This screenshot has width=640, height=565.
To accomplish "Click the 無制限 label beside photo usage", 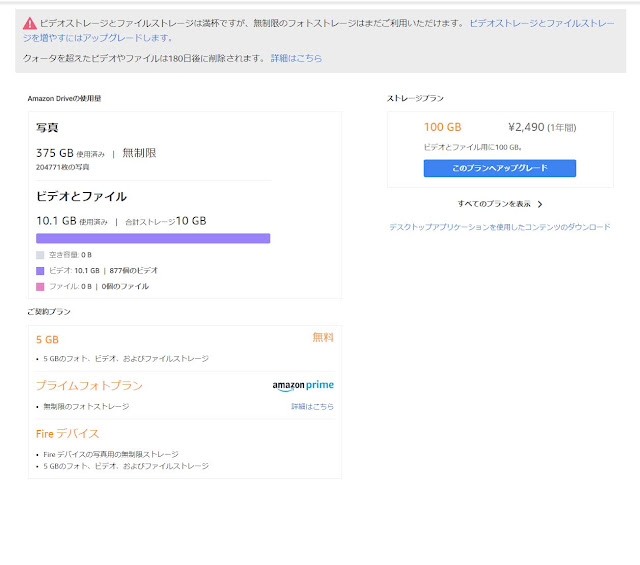I will click(139, 153).
